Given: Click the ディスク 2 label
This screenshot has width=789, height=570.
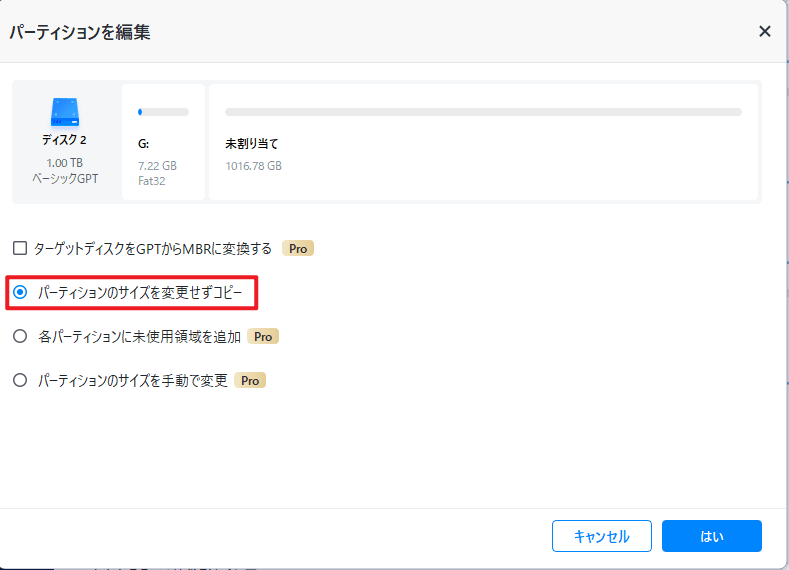Looking at the screenshot, I should click(64, 140).
